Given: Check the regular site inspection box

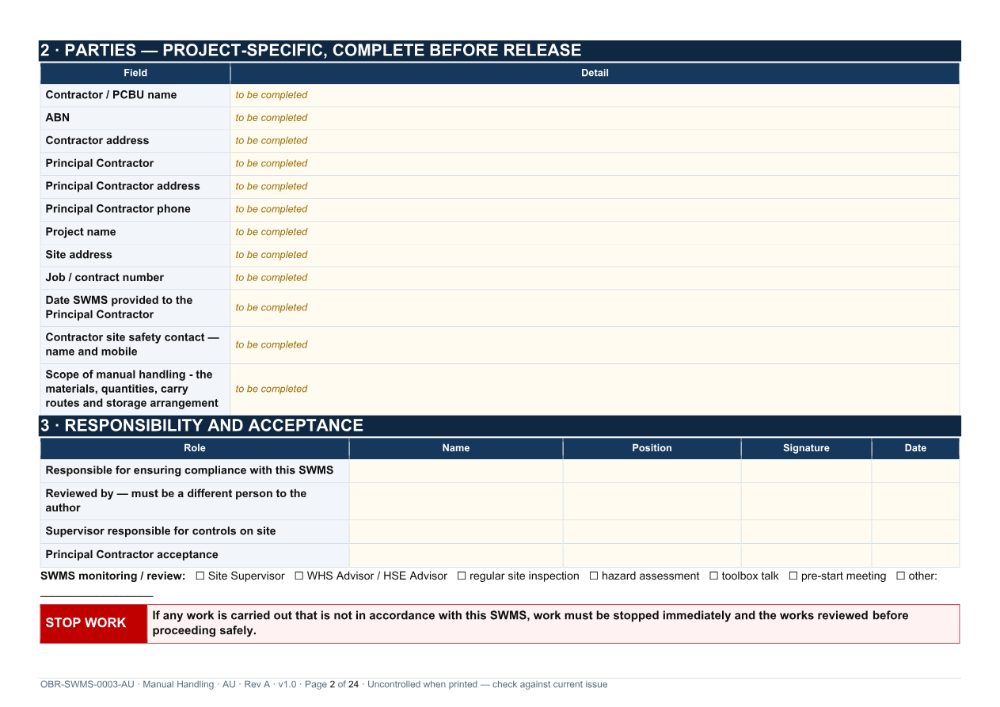Looking at the screenshot, I should (x=462, y=576).
